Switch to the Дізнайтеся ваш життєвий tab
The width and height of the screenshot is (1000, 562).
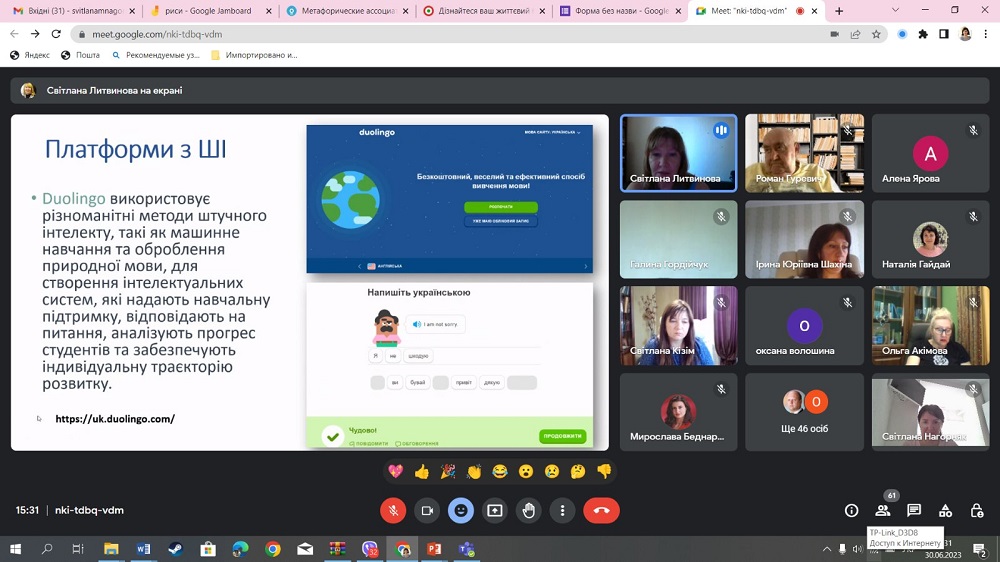pyautogui.click(x=483, y=11)
